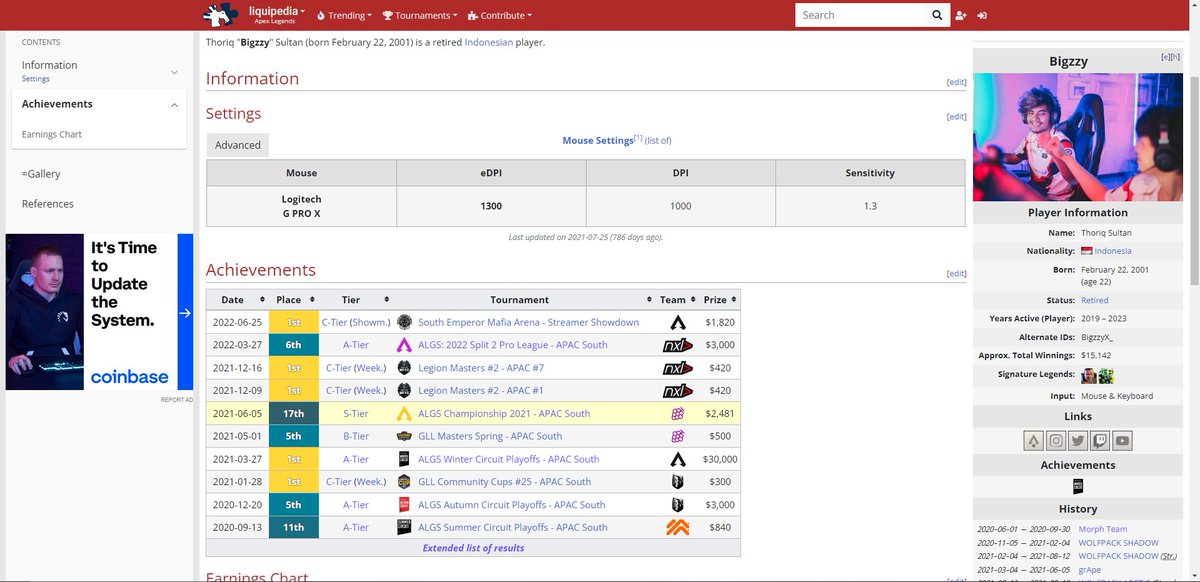Click inside the Search input field

[860, 15]
